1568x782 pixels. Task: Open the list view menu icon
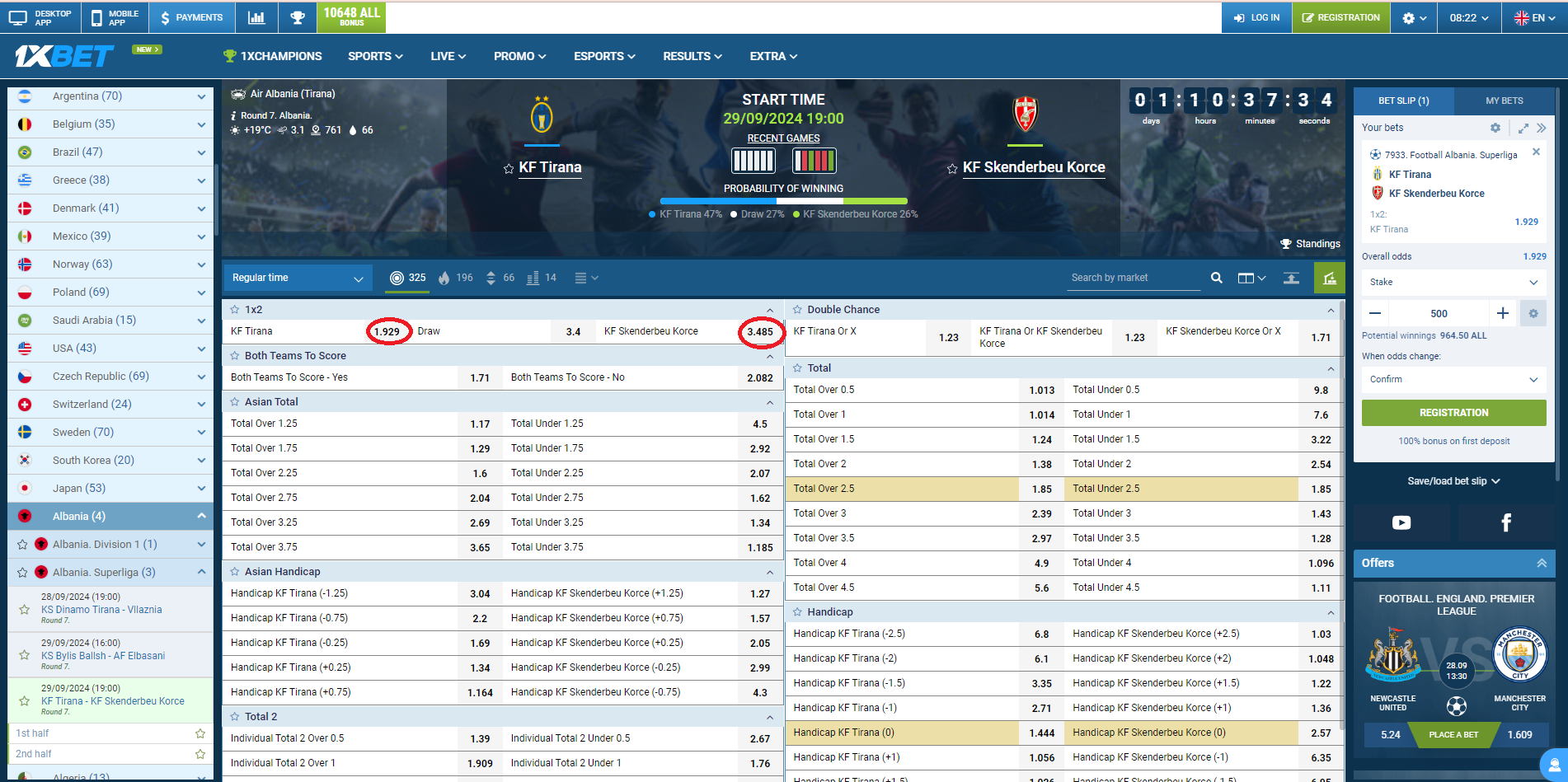(586, 278)
